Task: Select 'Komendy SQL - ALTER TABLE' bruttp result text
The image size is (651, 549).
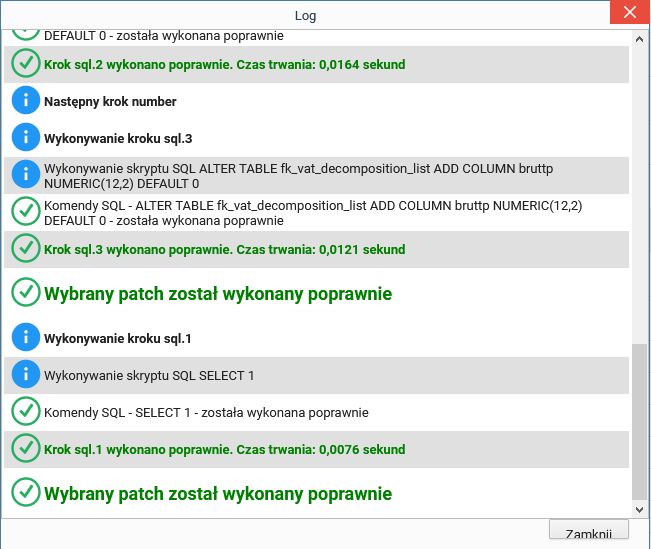Action: (313, 213)
